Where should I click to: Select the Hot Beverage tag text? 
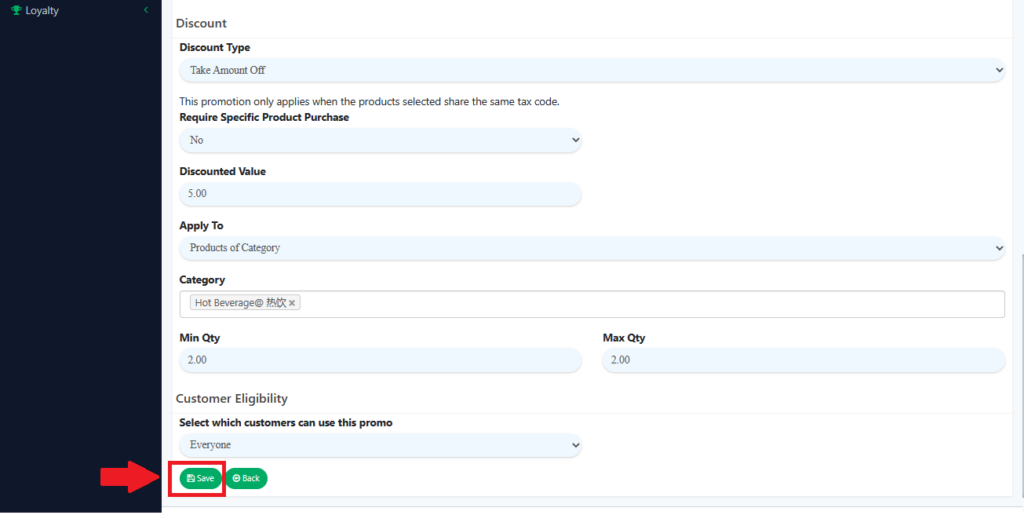click(240, 303)
